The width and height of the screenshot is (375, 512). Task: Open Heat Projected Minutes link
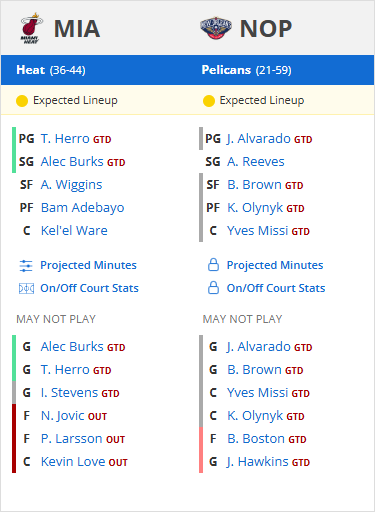click(88, 265)
